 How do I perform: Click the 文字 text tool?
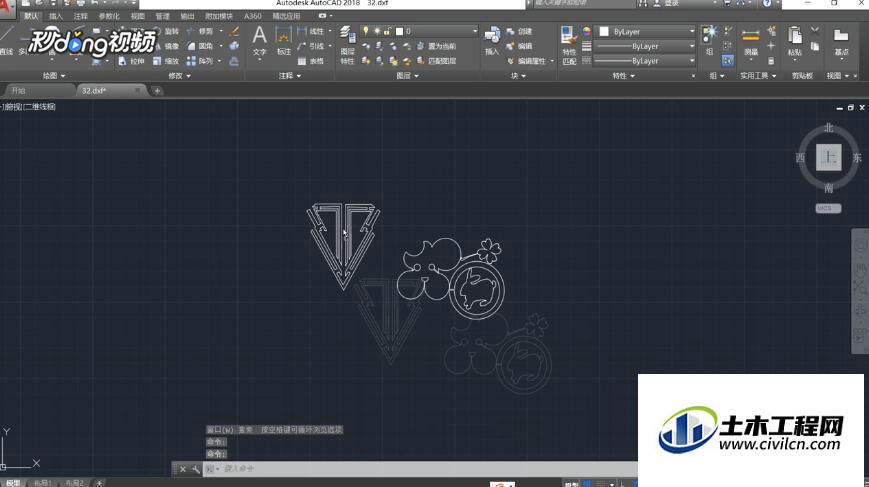point(259,42)
